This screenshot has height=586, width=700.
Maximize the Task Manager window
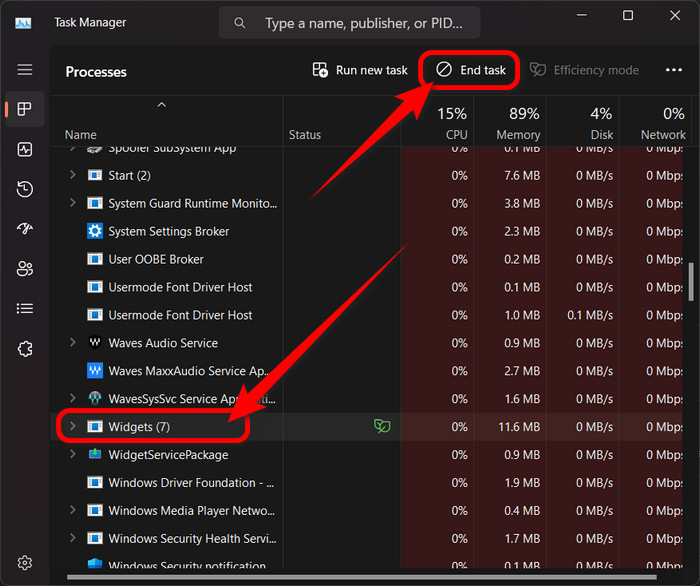[x=628, y=15]
